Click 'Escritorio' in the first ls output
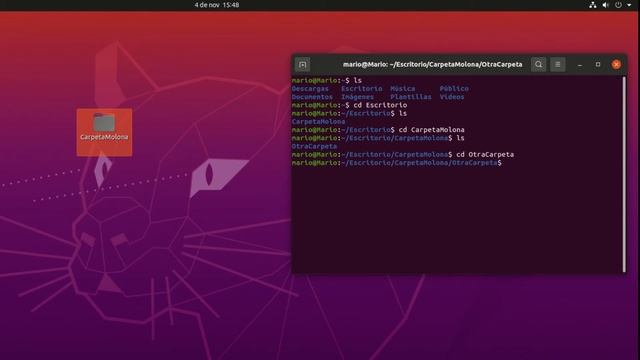This screenshot has height=360, width=640. 362,89
